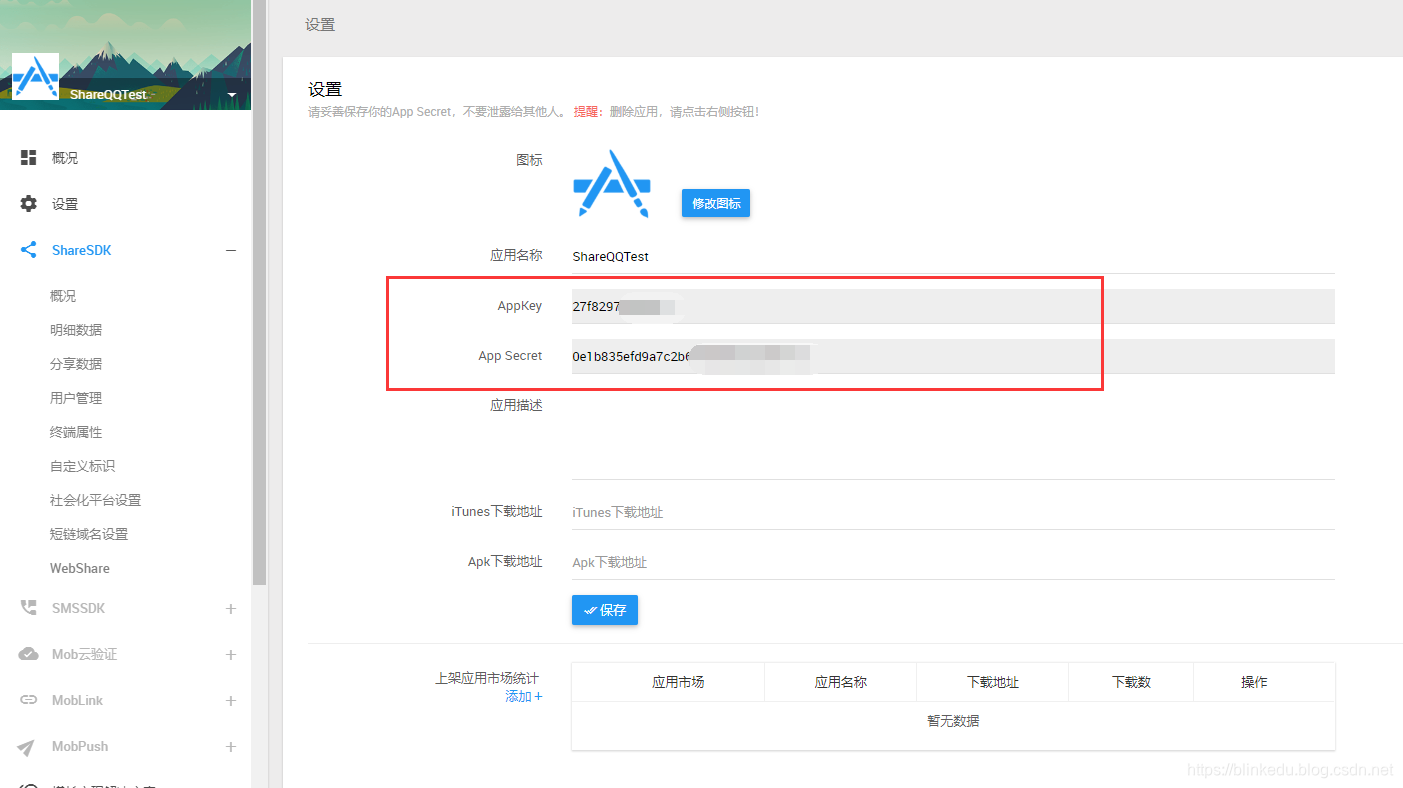Open 概况 in the main sidebar
Screen dimensions: 1403x788
[65, 158]
